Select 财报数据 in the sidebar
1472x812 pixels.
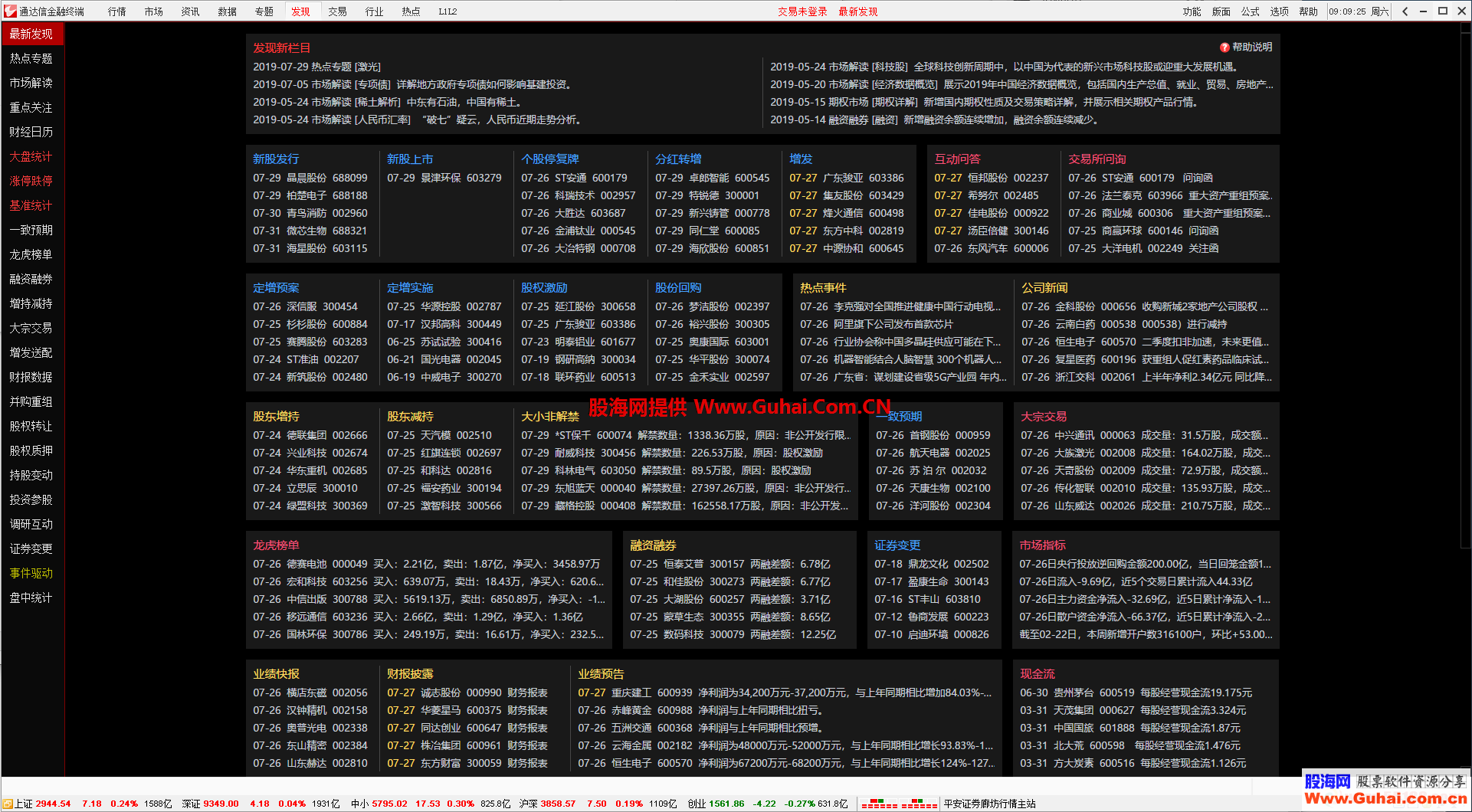coord(31,377)
